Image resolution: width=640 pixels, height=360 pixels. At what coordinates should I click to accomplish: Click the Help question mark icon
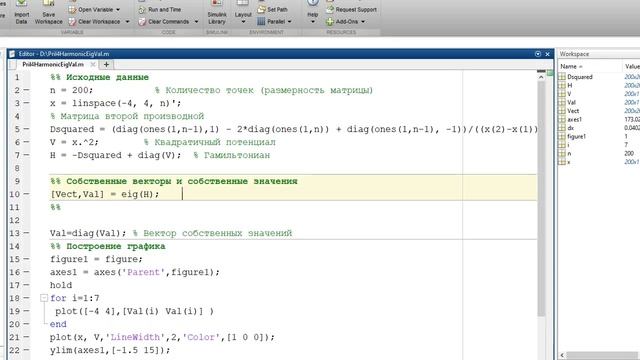[313, 3]
